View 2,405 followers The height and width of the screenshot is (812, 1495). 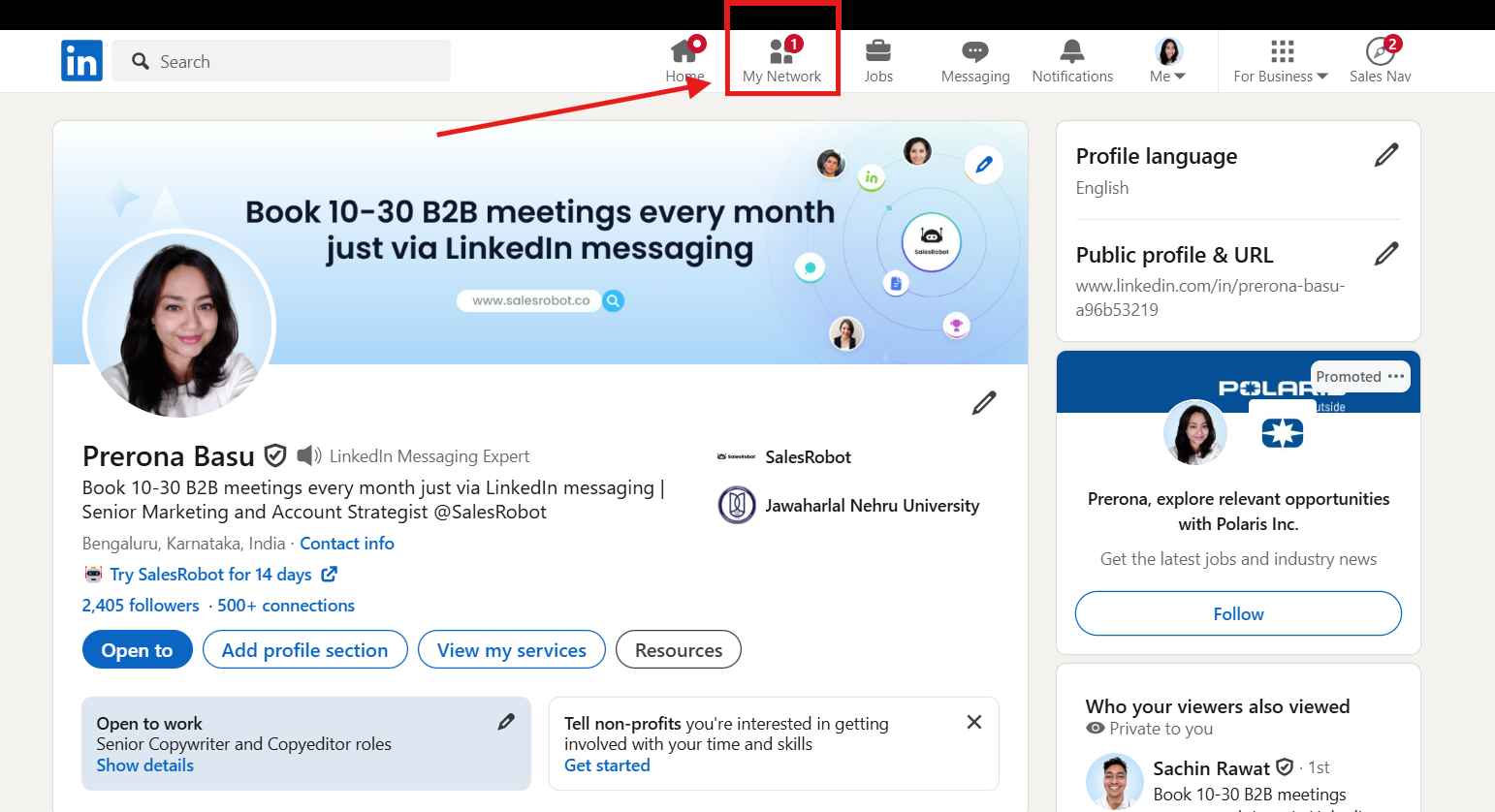coord(140,605)
